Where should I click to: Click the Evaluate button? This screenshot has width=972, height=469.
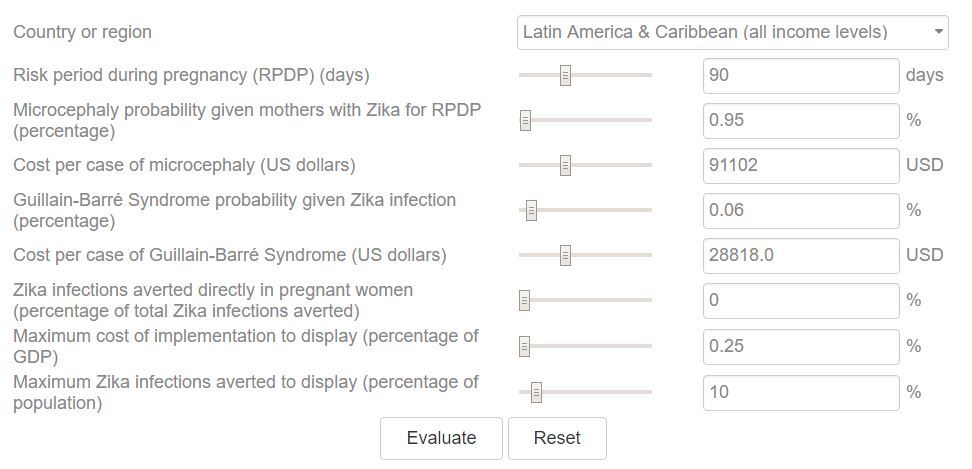click(x=441, y=438)
